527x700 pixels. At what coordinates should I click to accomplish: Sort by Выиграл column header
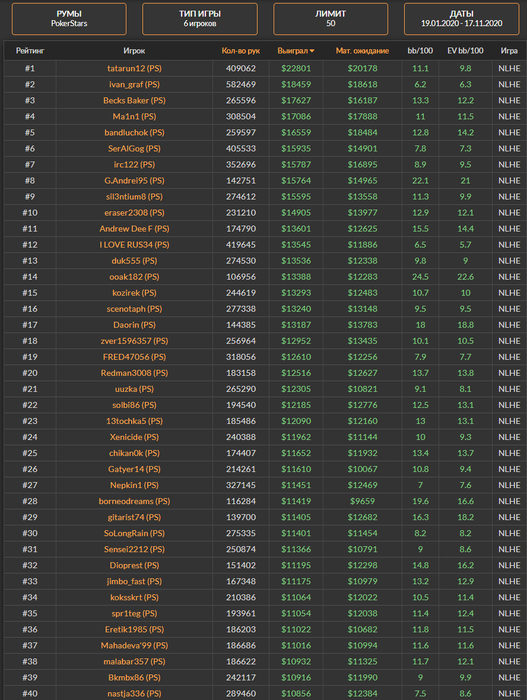click(x=293, y=51)
